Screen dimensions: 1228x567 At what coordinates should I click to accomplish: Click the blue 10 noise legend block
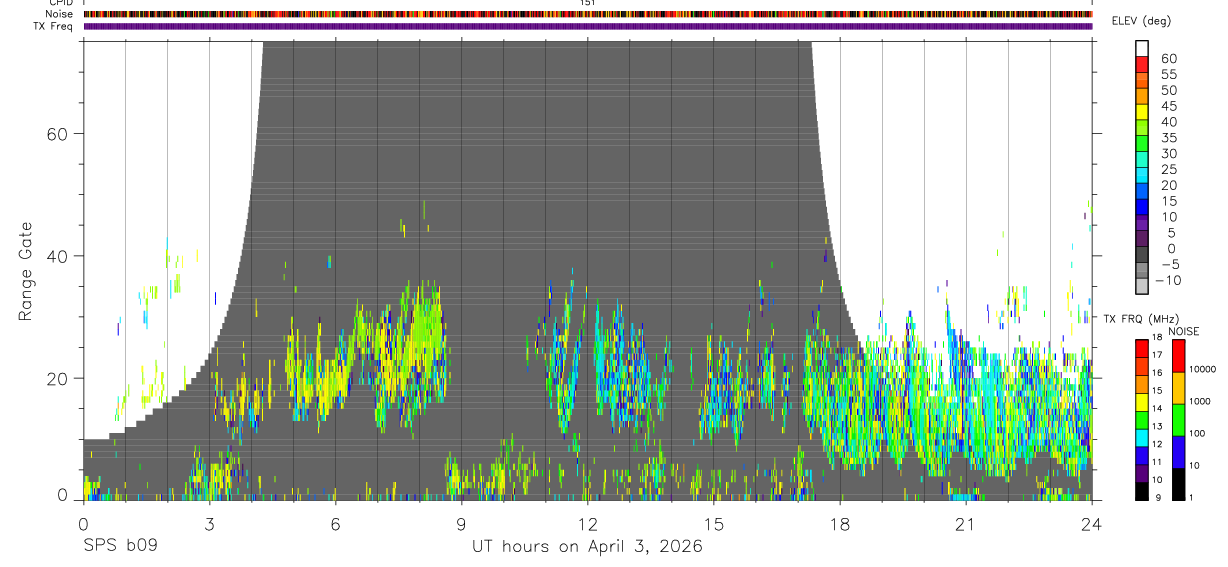click(1178, 452)
